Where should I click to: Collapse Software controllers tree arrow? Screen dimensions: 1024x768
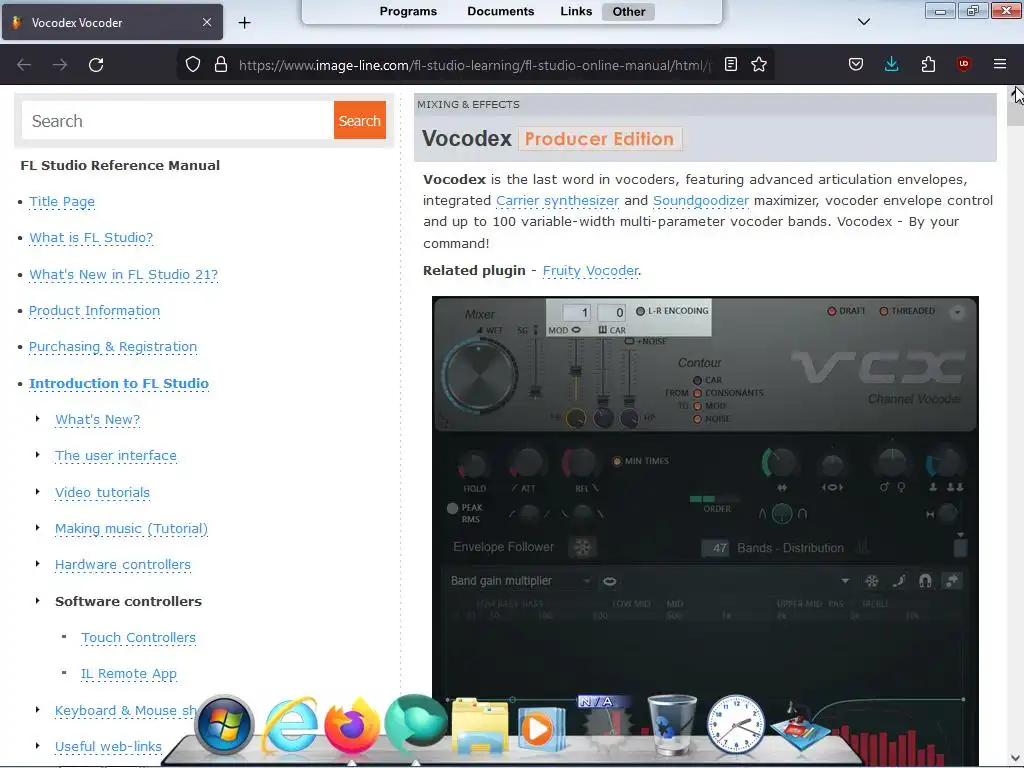[x=38, y=601]
